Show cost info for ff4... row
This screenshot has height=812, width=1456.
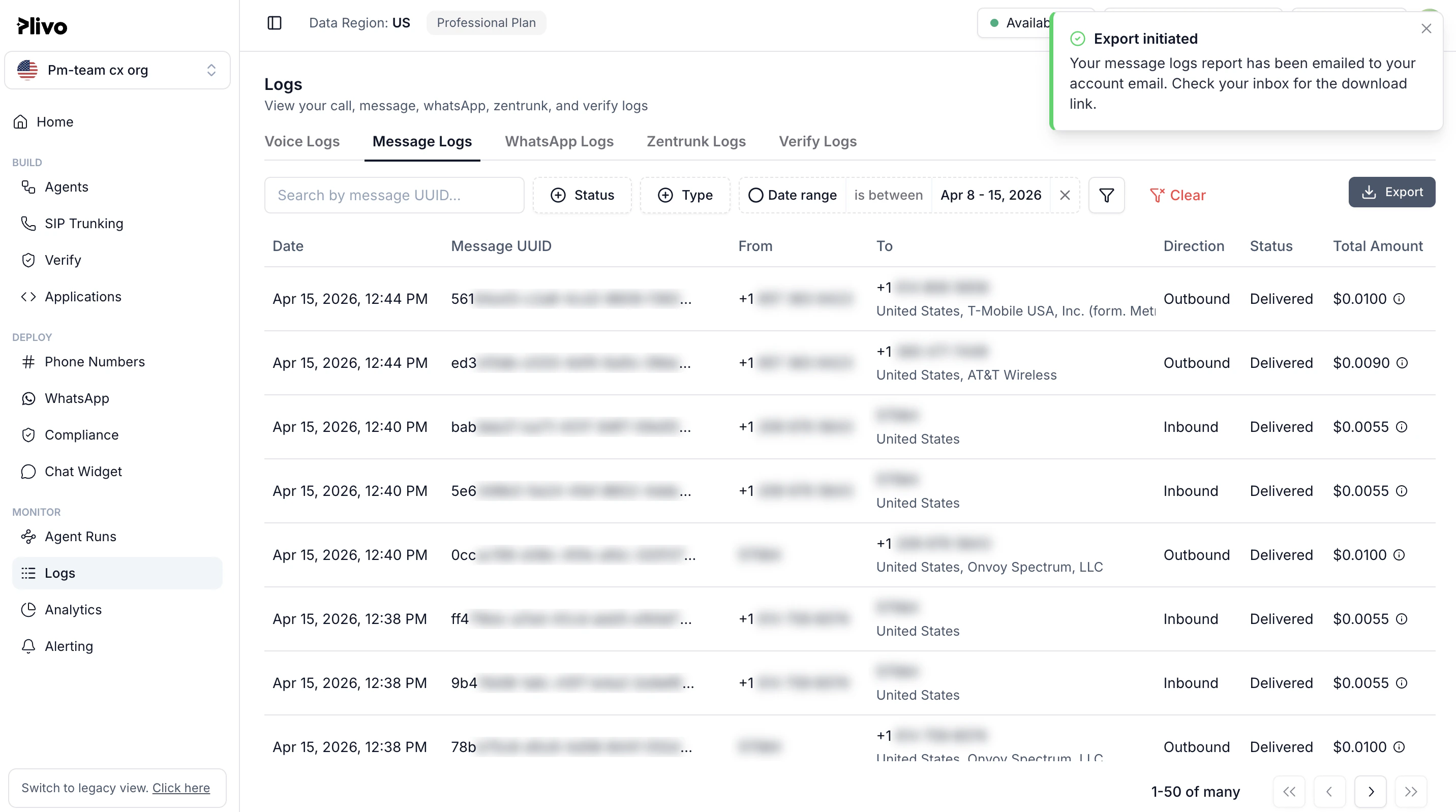click(1401, 619)
